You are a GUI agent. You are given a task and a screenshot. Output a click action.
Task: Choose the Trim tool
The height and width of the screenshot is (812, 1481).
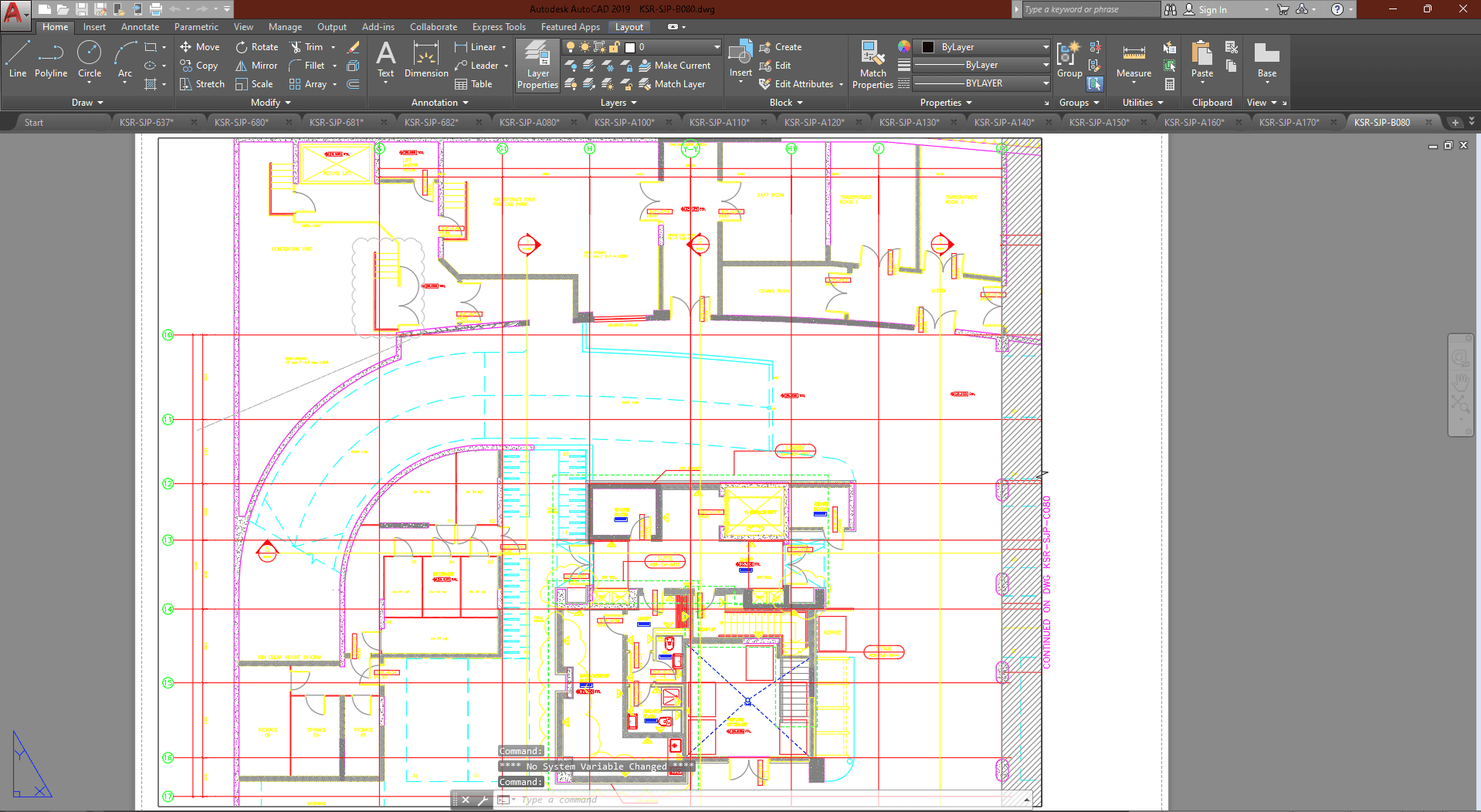(x=307, y=47)
